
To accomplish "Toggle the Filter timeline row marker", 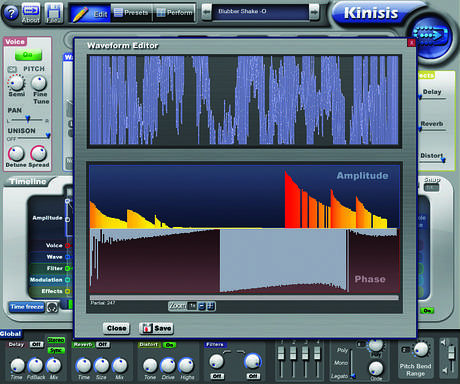I will 67,268.
